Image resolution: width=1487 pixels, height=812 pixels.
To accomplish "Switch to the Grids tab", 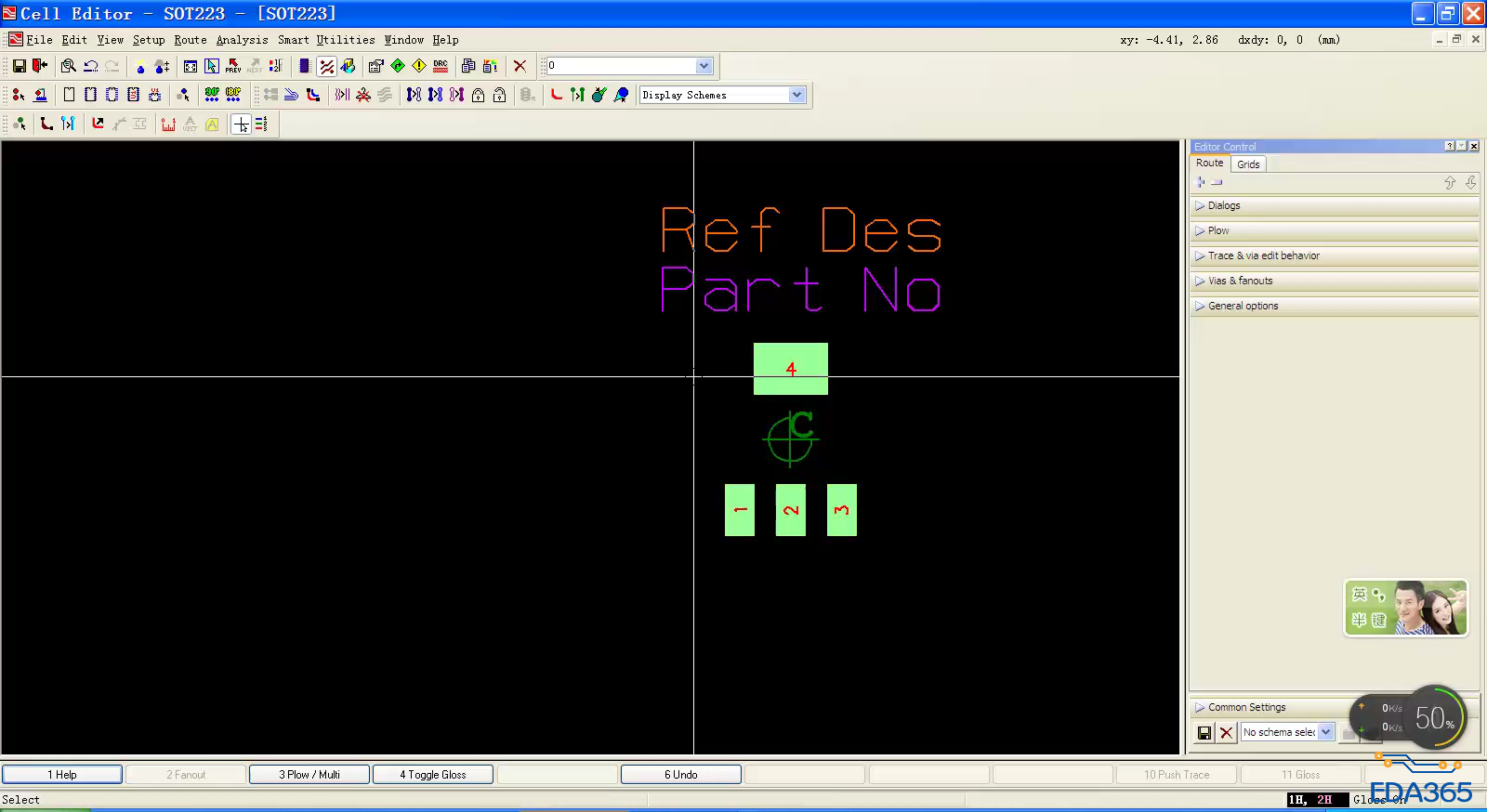I will [1248, 164].
